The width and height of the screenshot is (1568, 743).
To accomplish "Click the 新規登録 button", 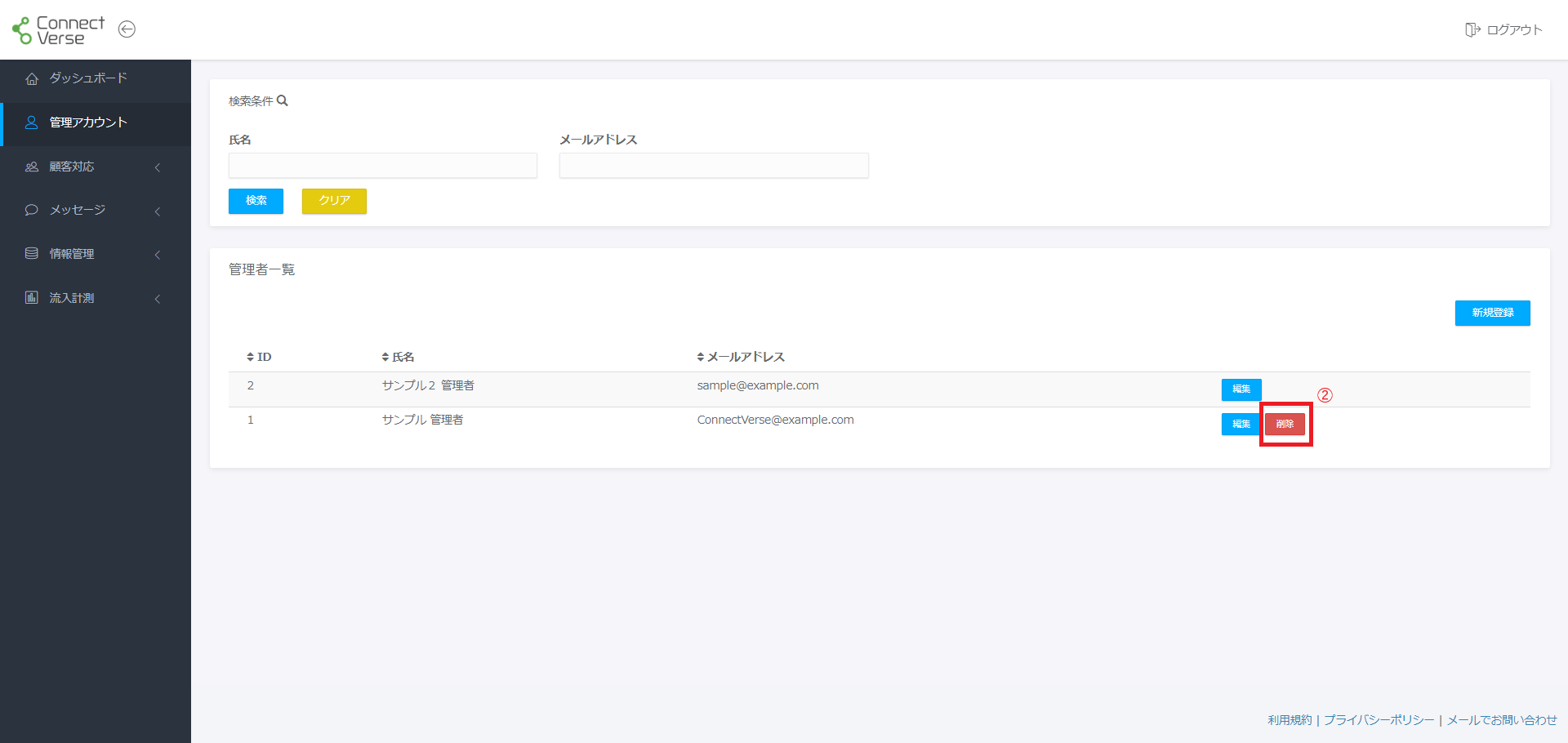I will click(x=1492, y=313).
